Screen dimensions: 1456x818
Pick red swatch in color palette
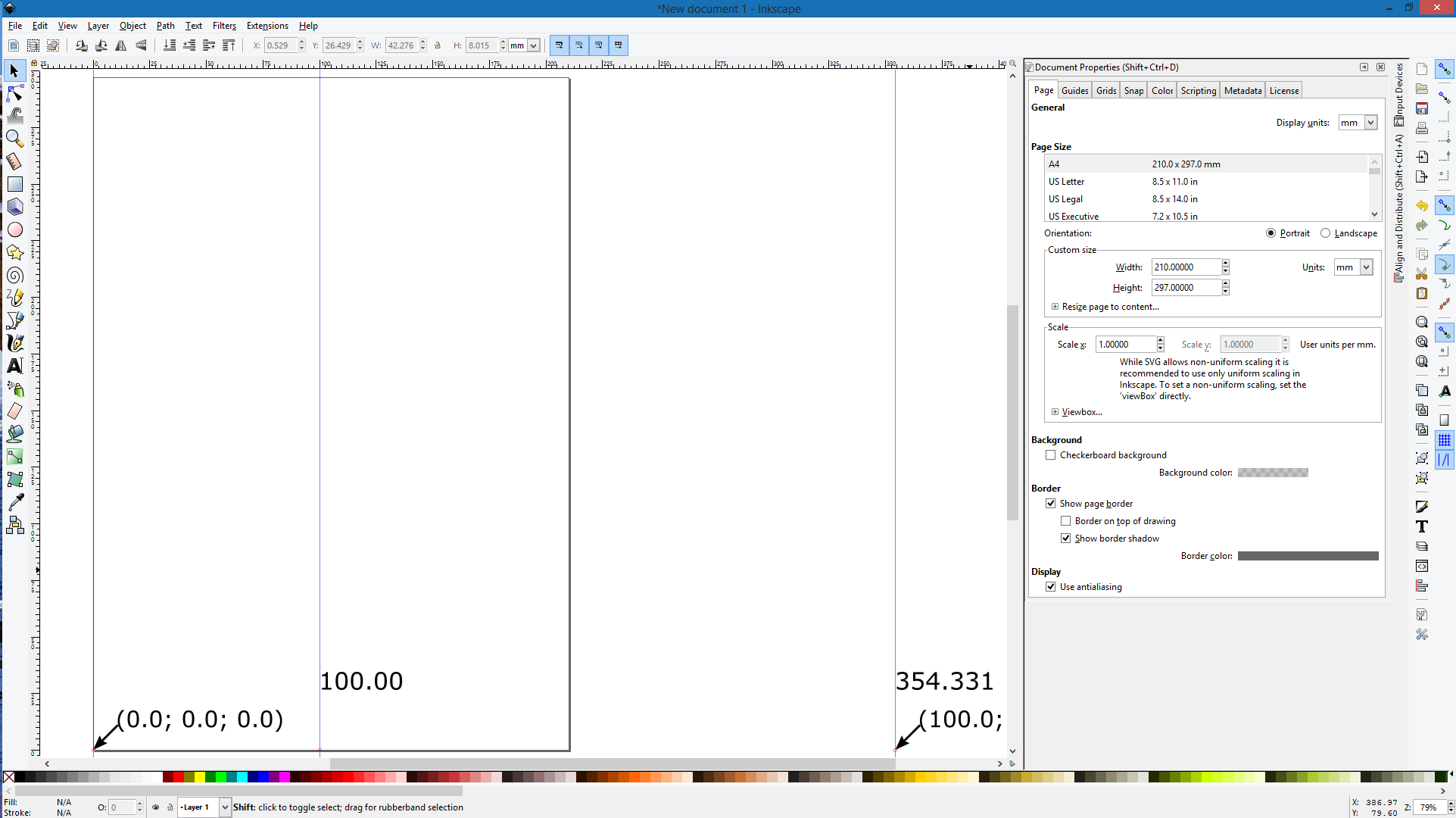point(178,777)
